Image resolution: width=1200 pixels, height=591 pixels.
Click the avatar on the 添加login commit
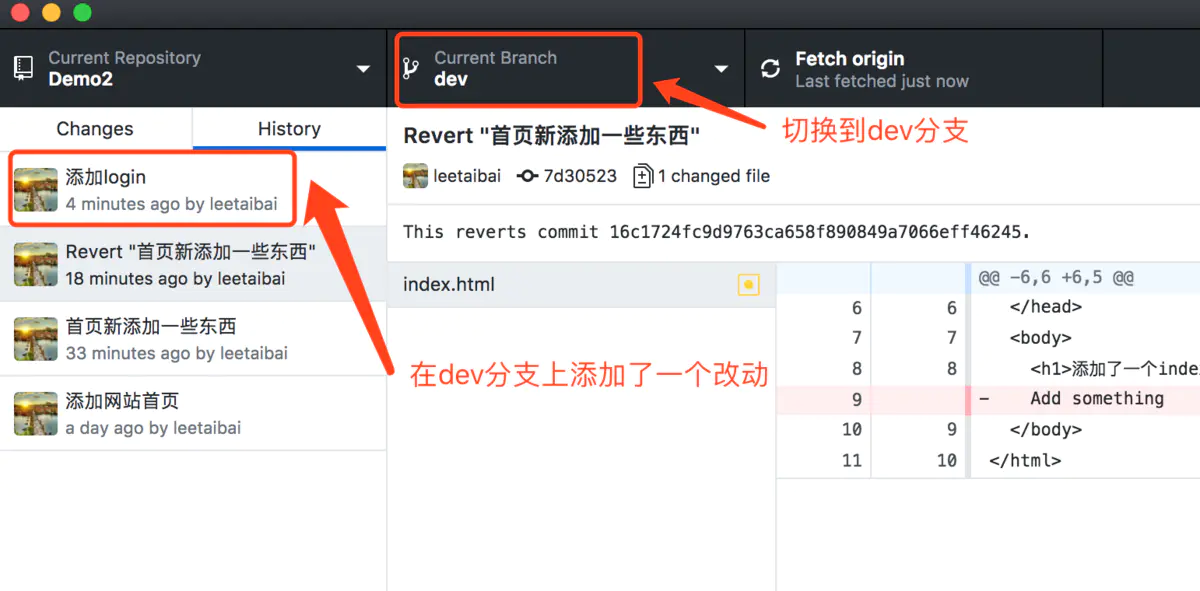(35, 188)
